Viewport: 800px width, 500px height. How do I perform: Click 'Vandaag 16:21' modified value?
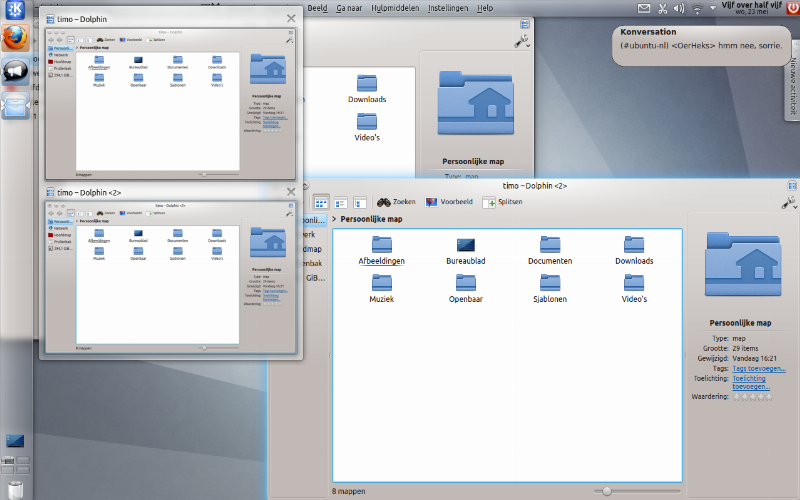coord(755,358)
